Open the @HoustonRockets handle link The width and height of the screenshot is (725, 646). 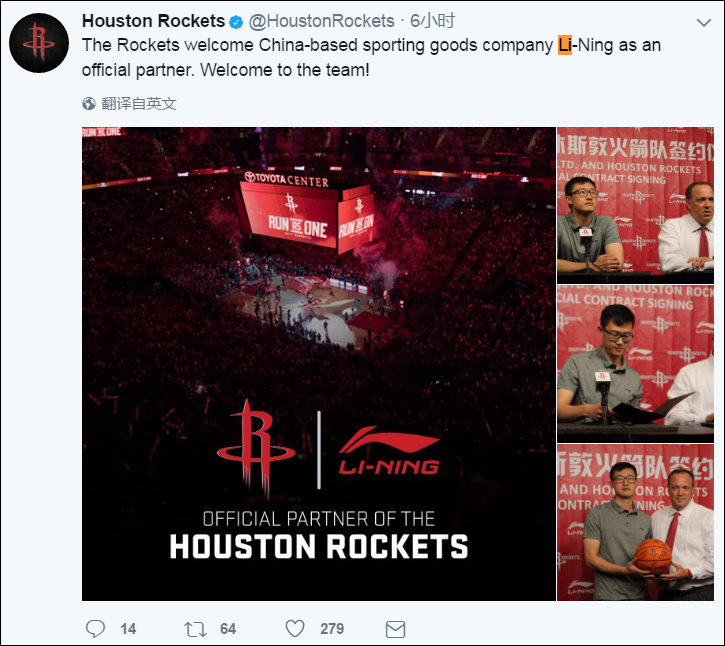pyautogui.click(x=321, y=21)
